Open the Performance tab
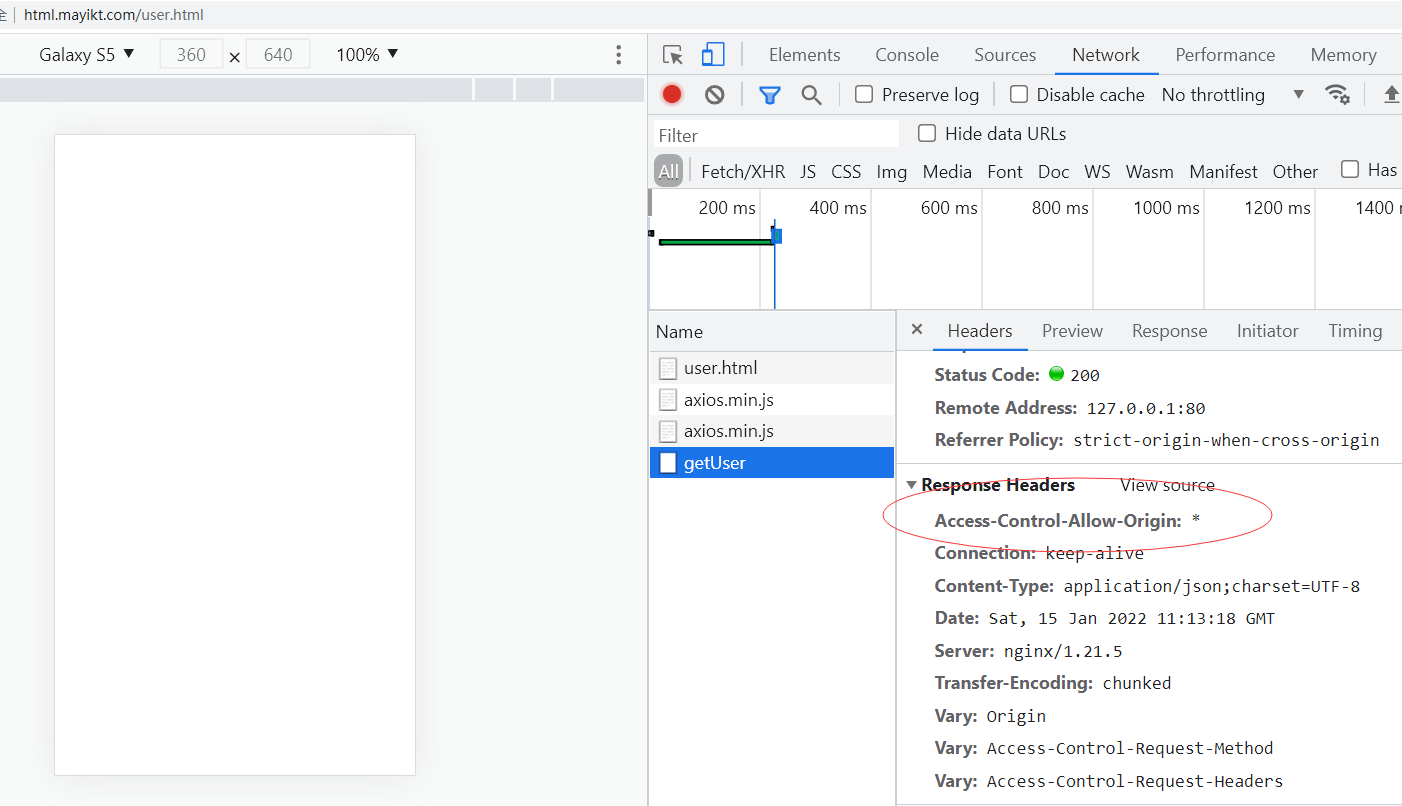1402x806 pixels. (1225, 55)
